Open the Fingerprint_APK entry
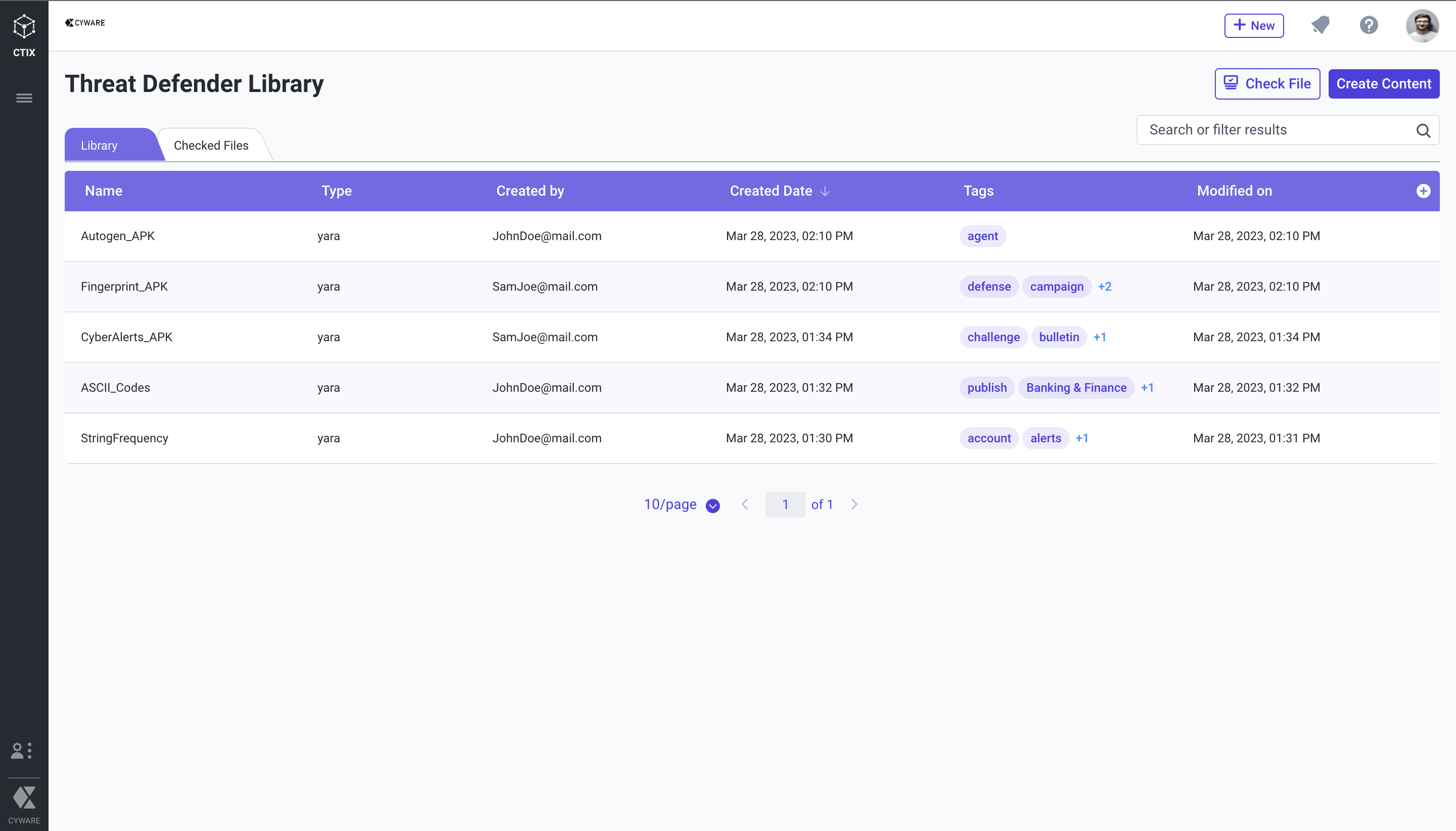The image size is (1456, 831). coord(124,287)
